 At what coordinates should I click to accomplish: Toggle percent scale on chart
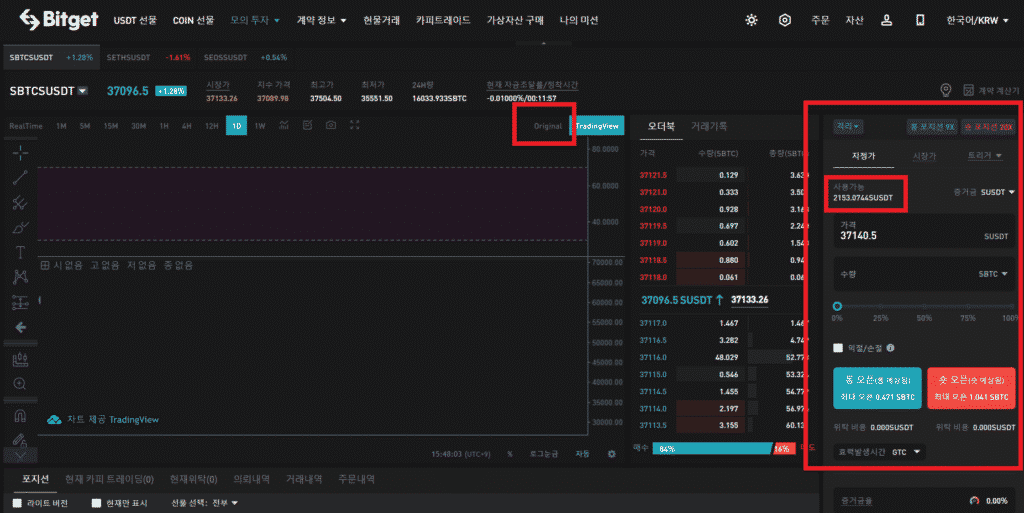coord(509,454)
